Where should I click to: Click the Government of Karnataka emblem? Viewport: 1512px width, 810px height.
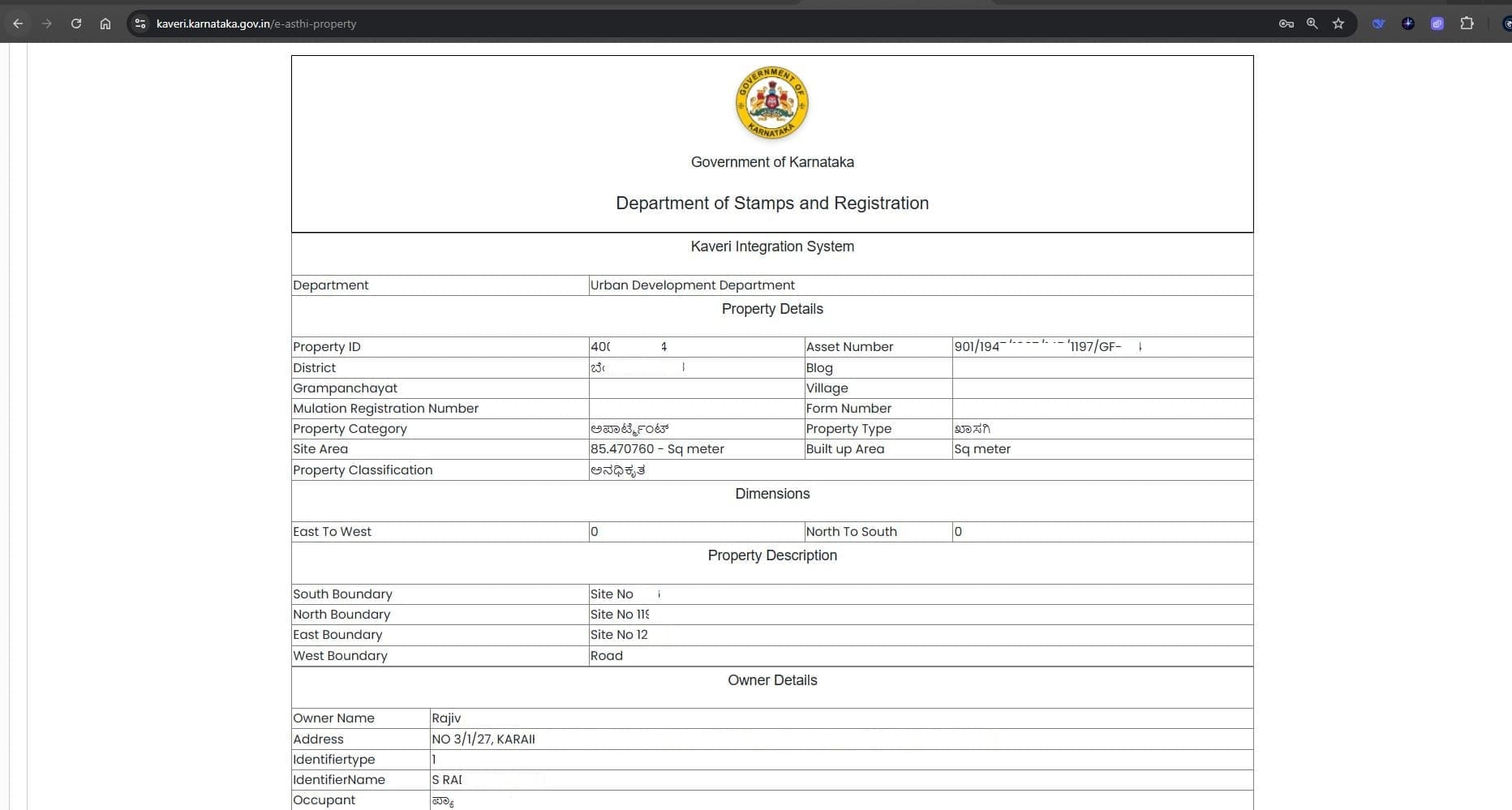coord(771,103)
